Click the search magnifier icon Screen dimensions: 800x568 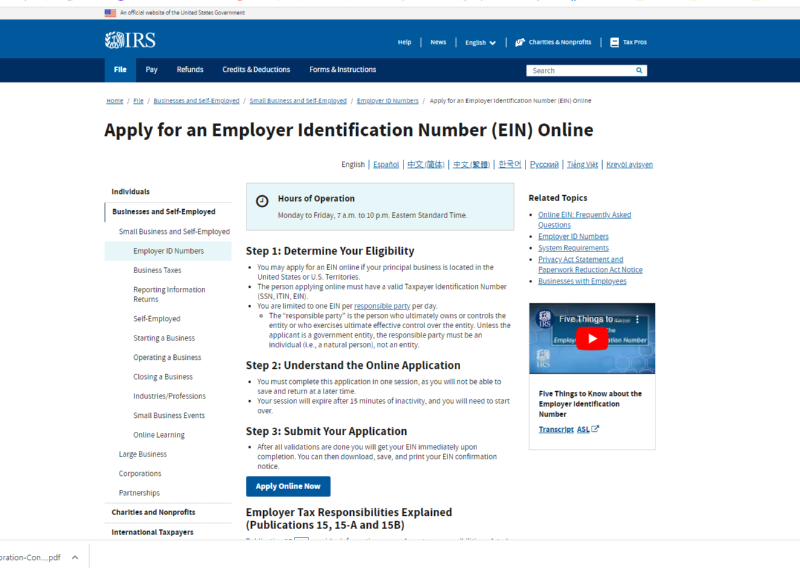[640, 71]
